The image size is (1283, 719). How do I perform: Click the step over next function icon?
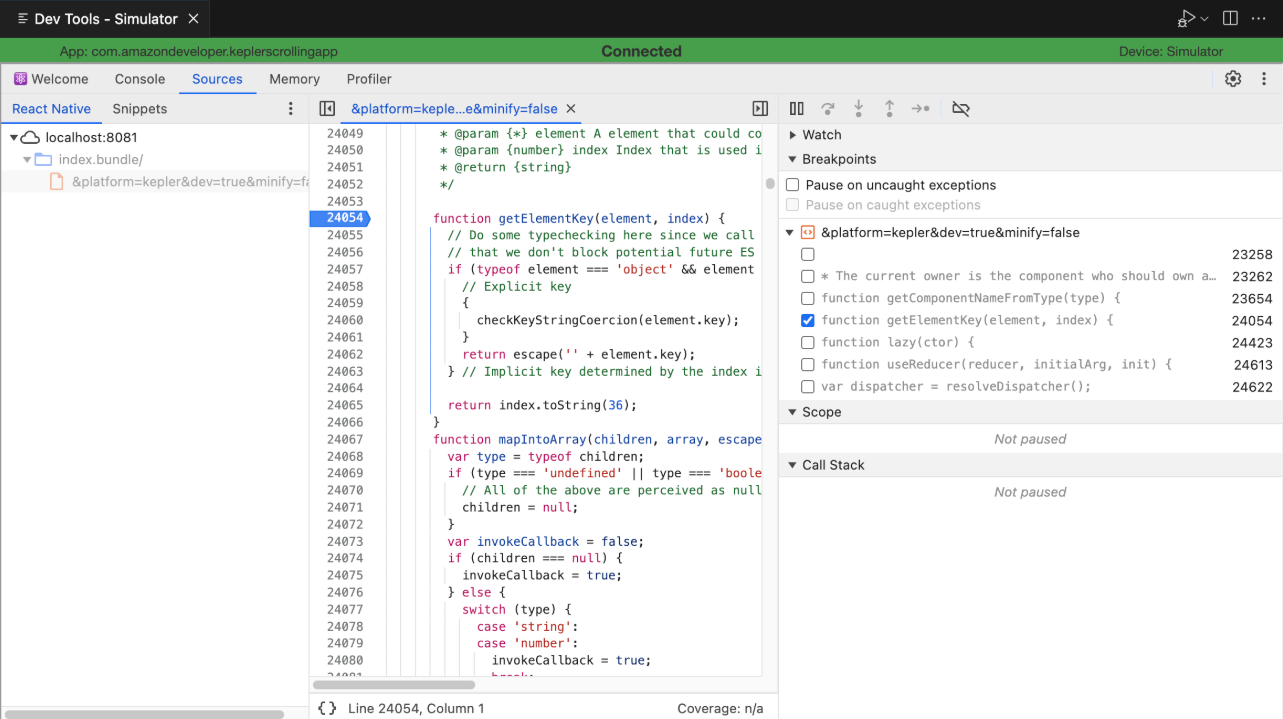tap(828, 108)
